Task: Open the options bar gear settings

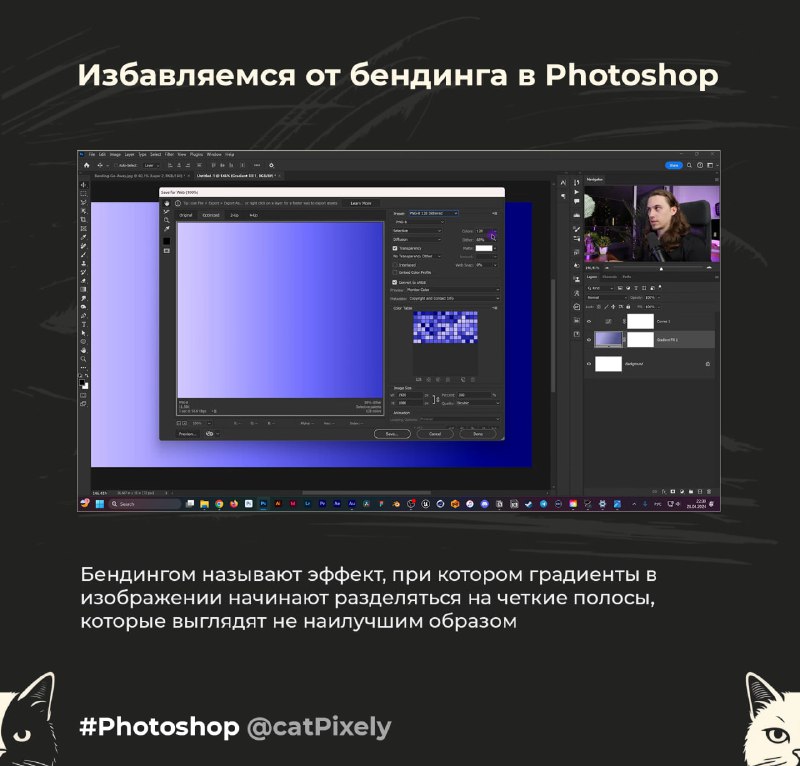Action: coord(271,165)
